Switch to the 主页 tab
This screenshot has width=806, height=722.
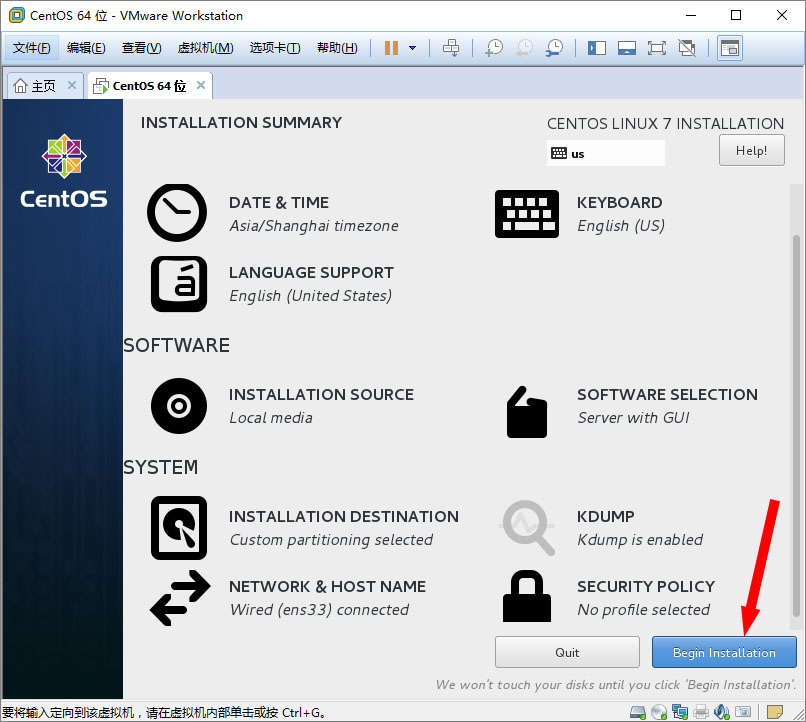pos(36,86)
